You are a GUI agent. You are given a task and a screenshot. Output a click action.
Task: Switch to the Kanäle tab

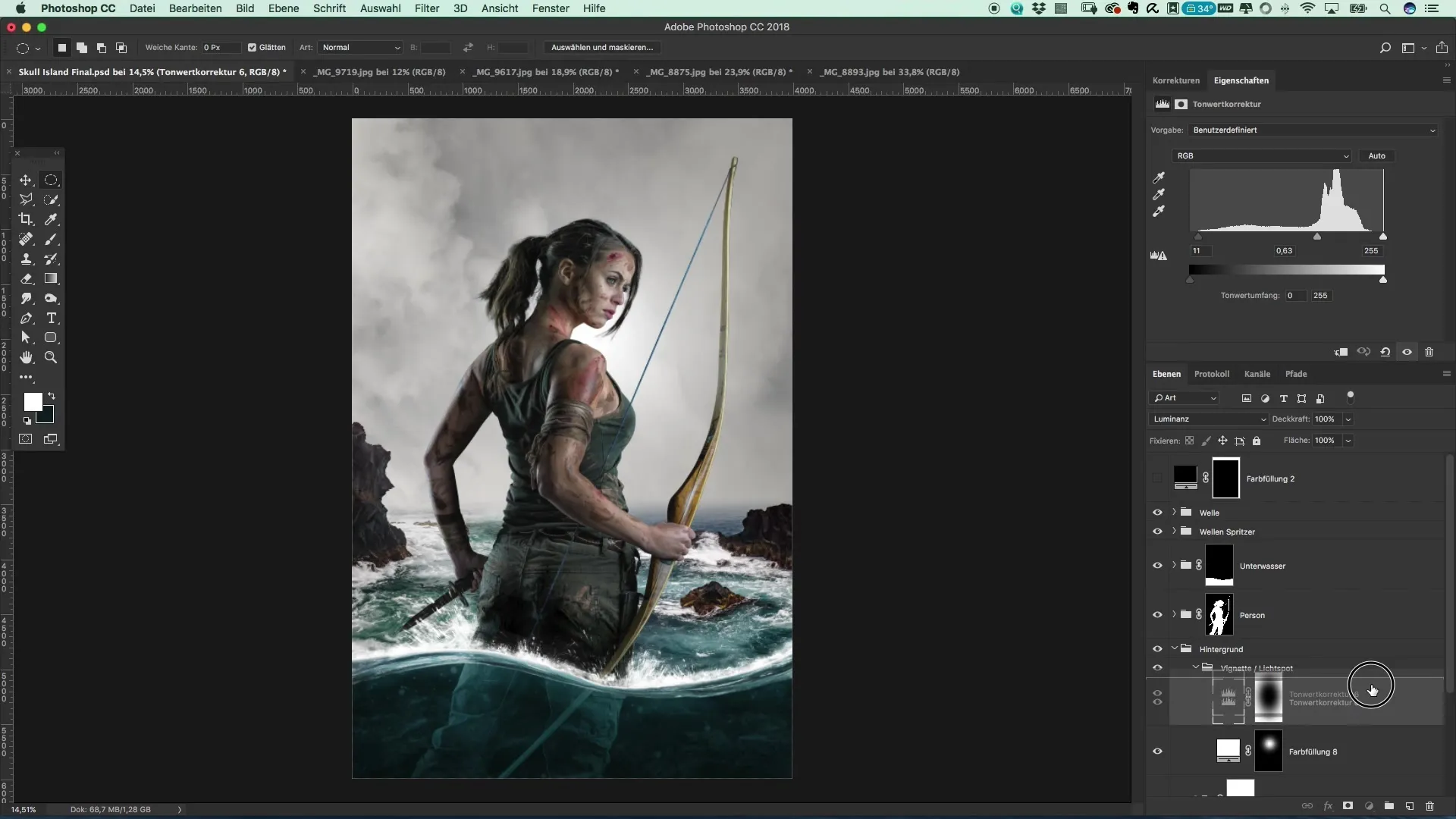pos(1257,374)
